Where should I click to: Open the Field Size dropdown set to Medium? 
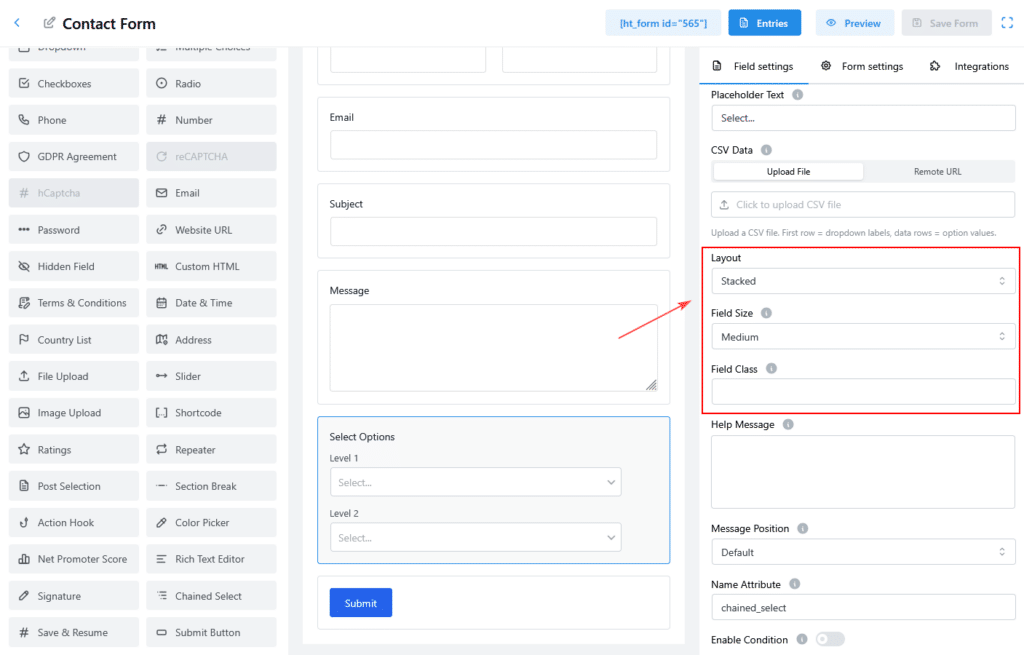[x=862, y=338]
